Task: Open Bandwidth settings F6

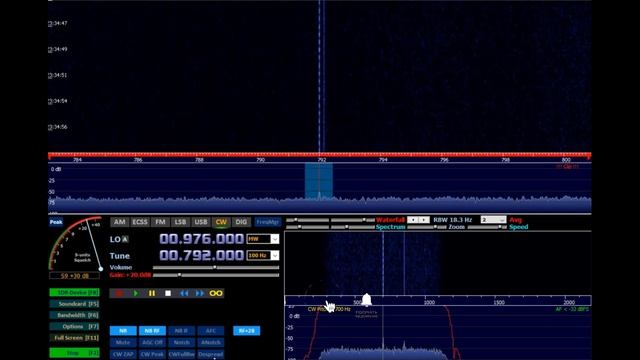Action: tap(74, 315)
